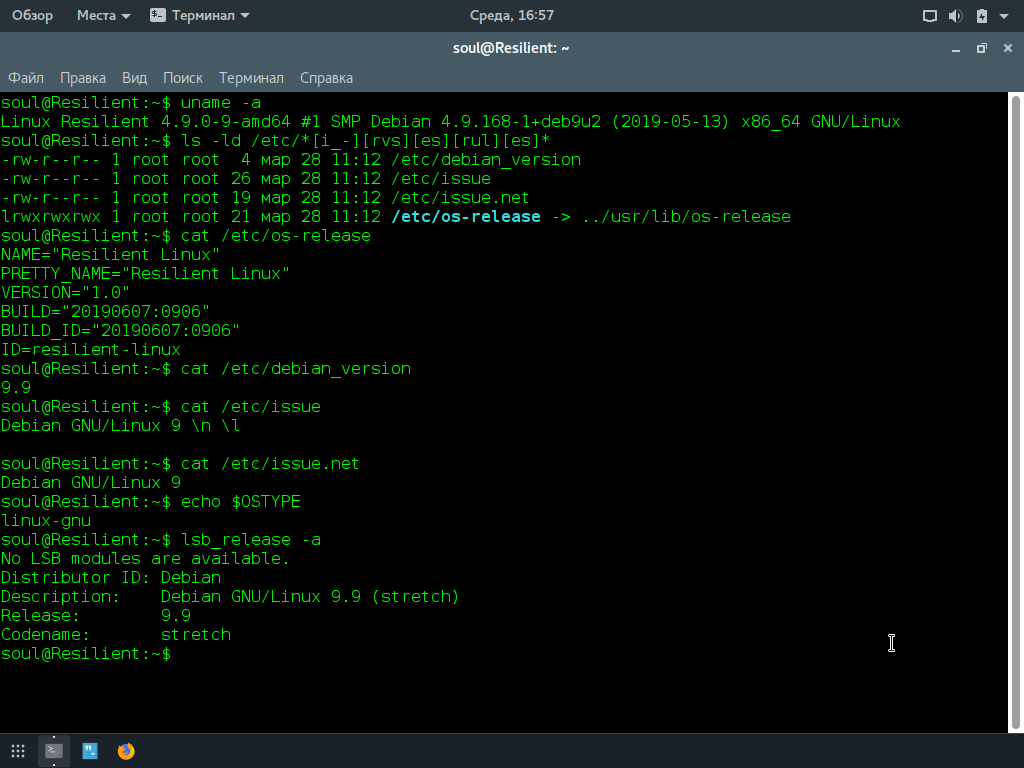Click the Среда, 16:57 clock

click(x=511, y=15)
